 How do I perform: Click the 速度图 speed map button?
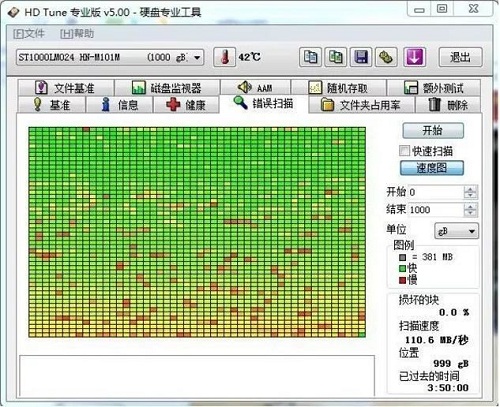[x=432, y=168]
